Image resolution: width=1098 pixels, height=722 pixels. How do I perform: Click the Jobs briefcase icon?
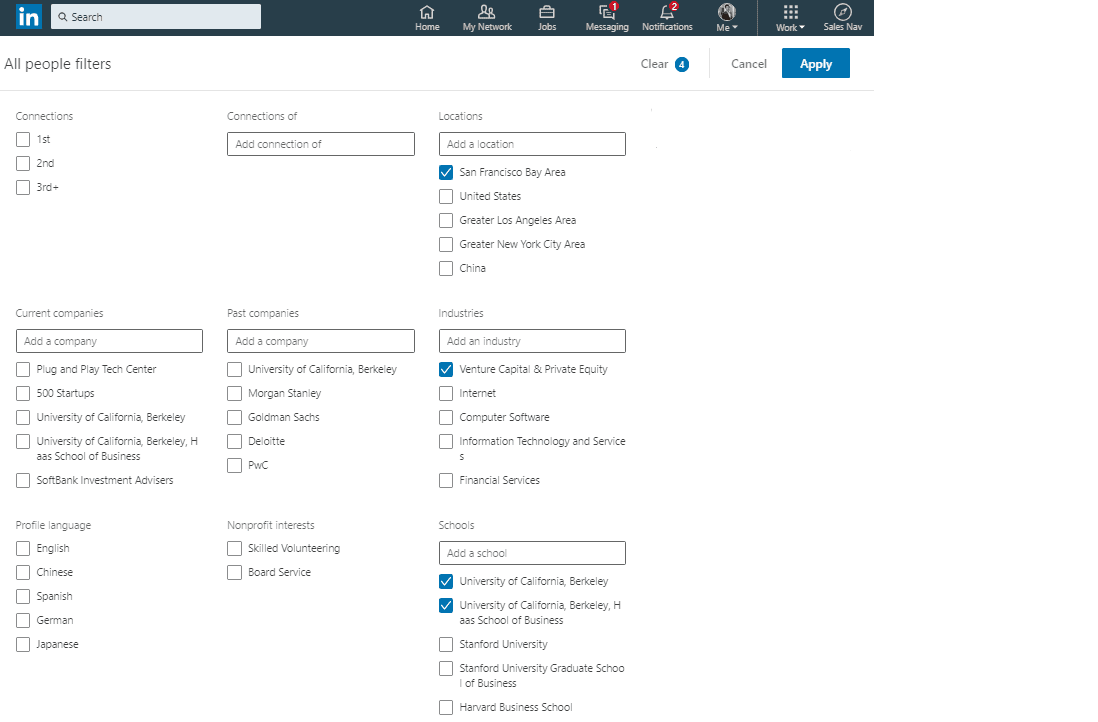[547, 14]
